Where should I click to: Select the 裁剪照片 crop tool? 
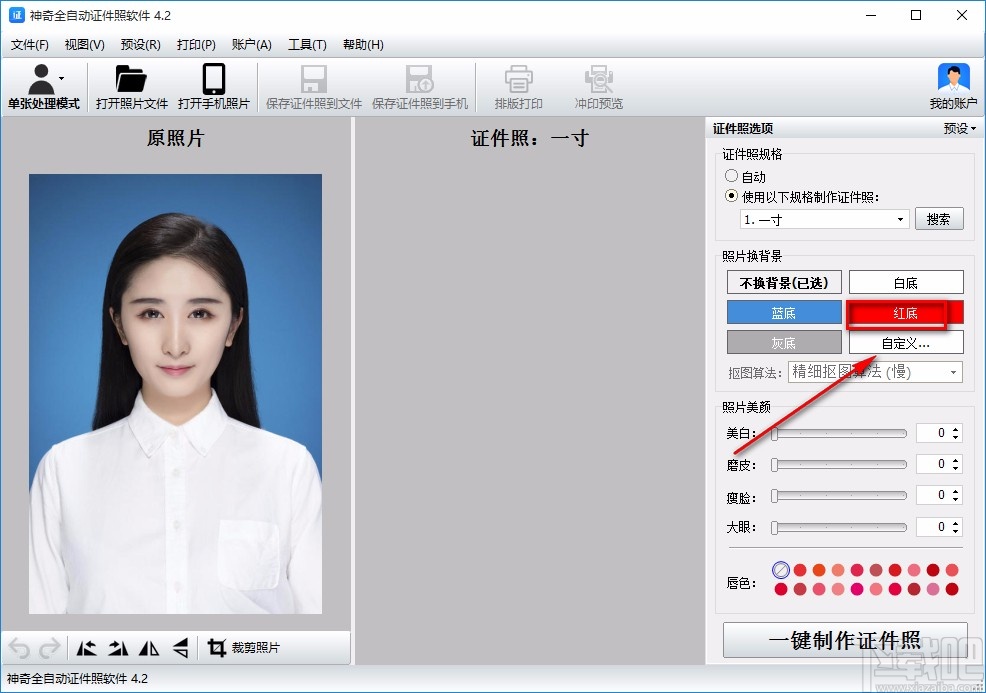click(244, 648)
